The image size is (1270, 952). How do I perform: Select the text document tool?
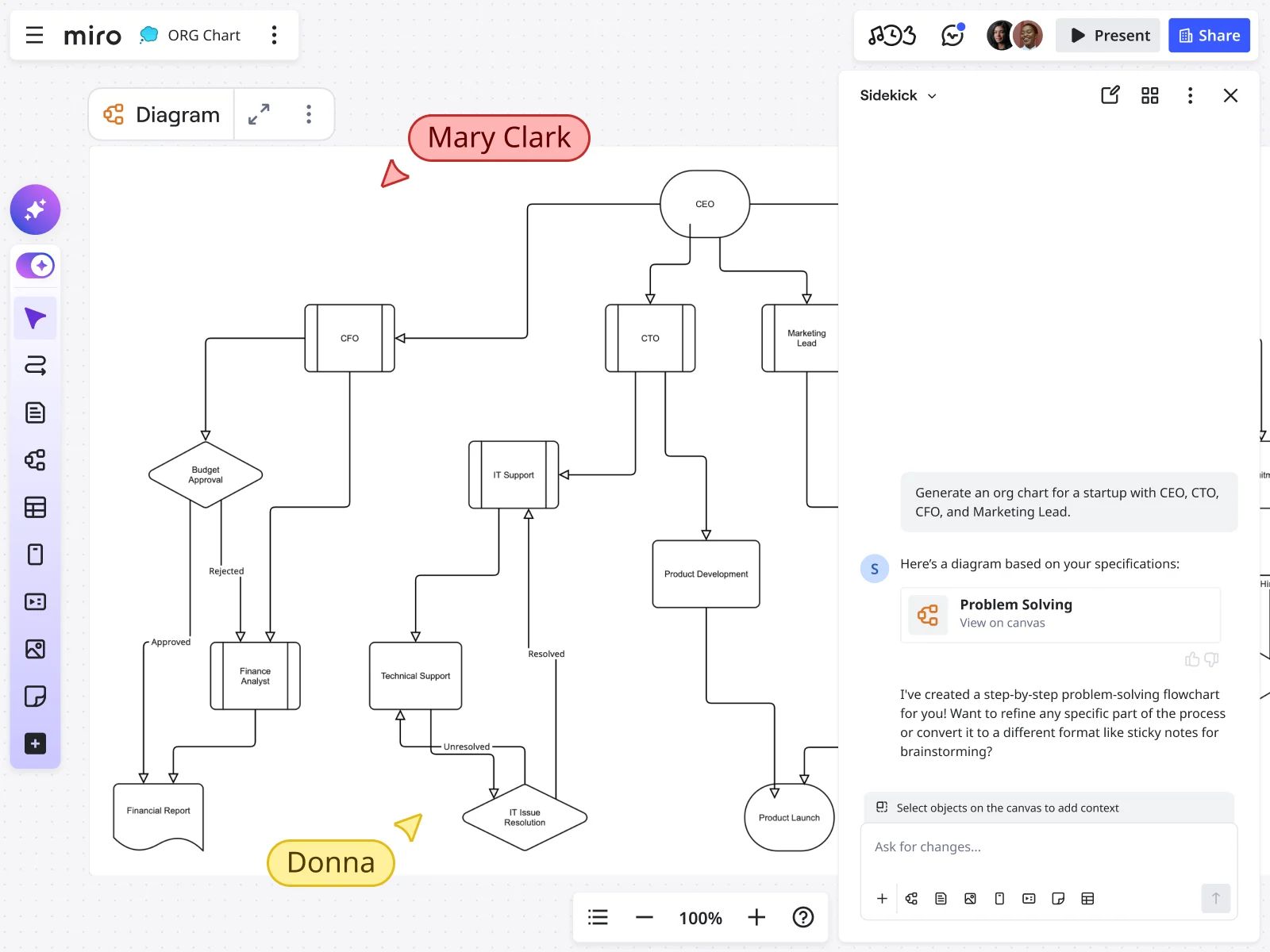coord(35,412)
